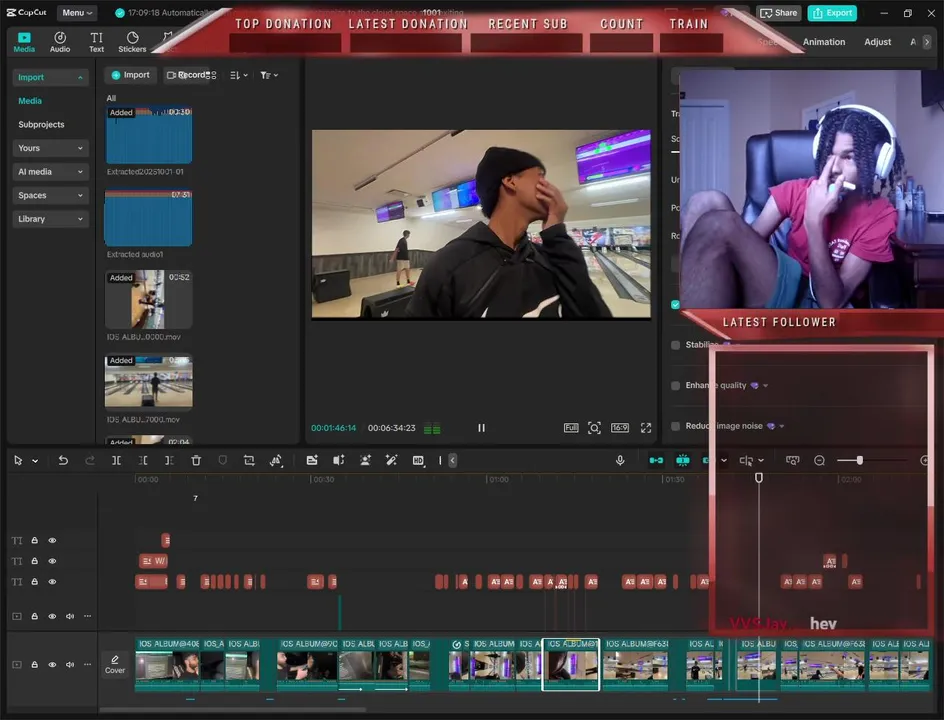Click the delete-right trim tool

[170, 461]
